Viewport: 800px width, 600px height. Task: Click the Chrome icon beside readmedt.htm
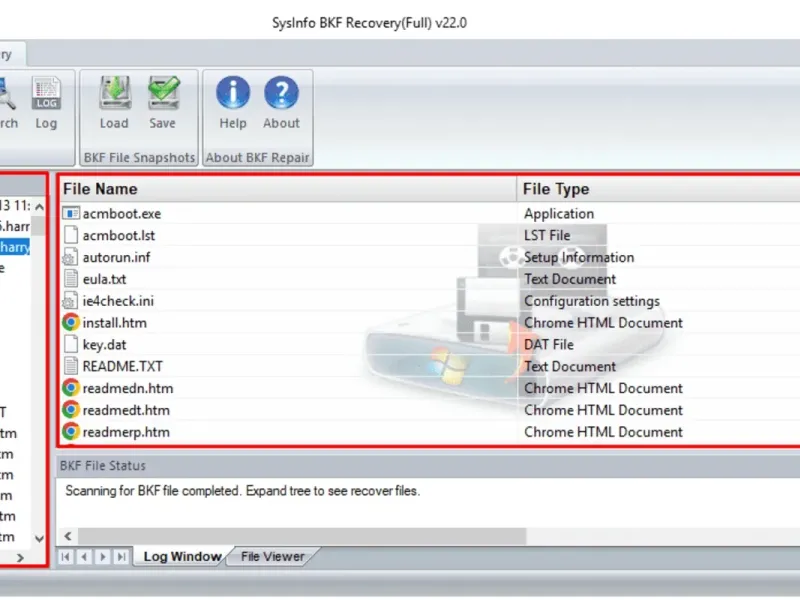pyautogui.click(x=71, y=410)
